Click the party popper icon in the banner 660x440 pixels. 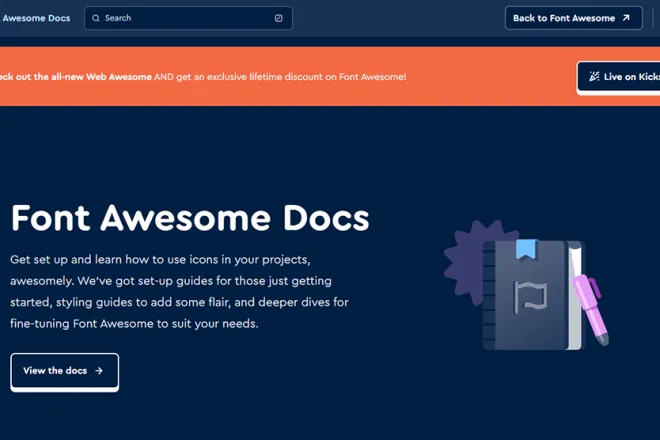coord(594,77)
